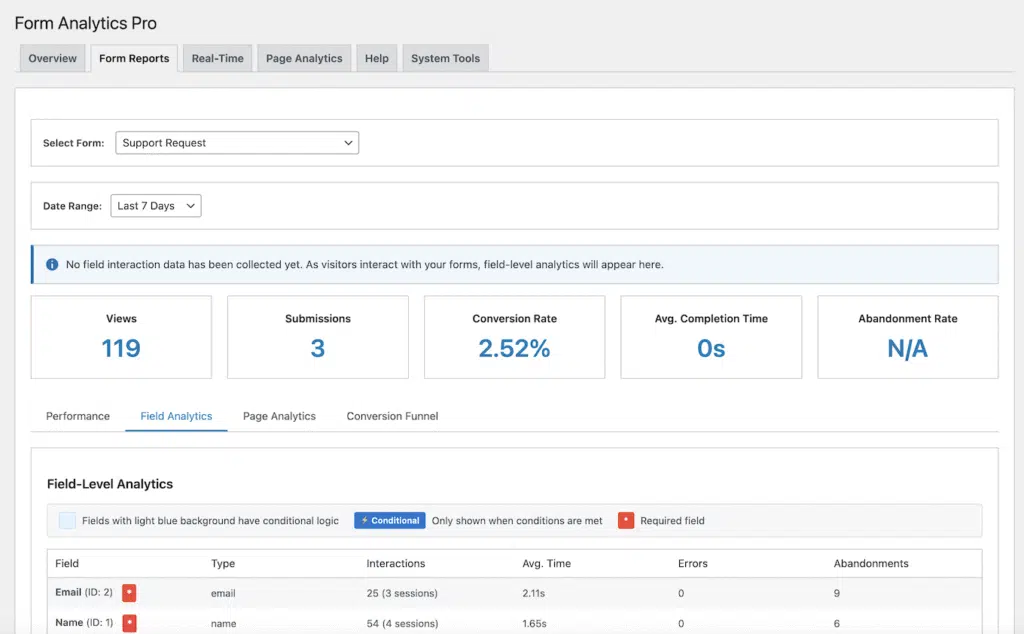
Task: Go to the top Page Analytics tab
Action: [x=304, y=58]
